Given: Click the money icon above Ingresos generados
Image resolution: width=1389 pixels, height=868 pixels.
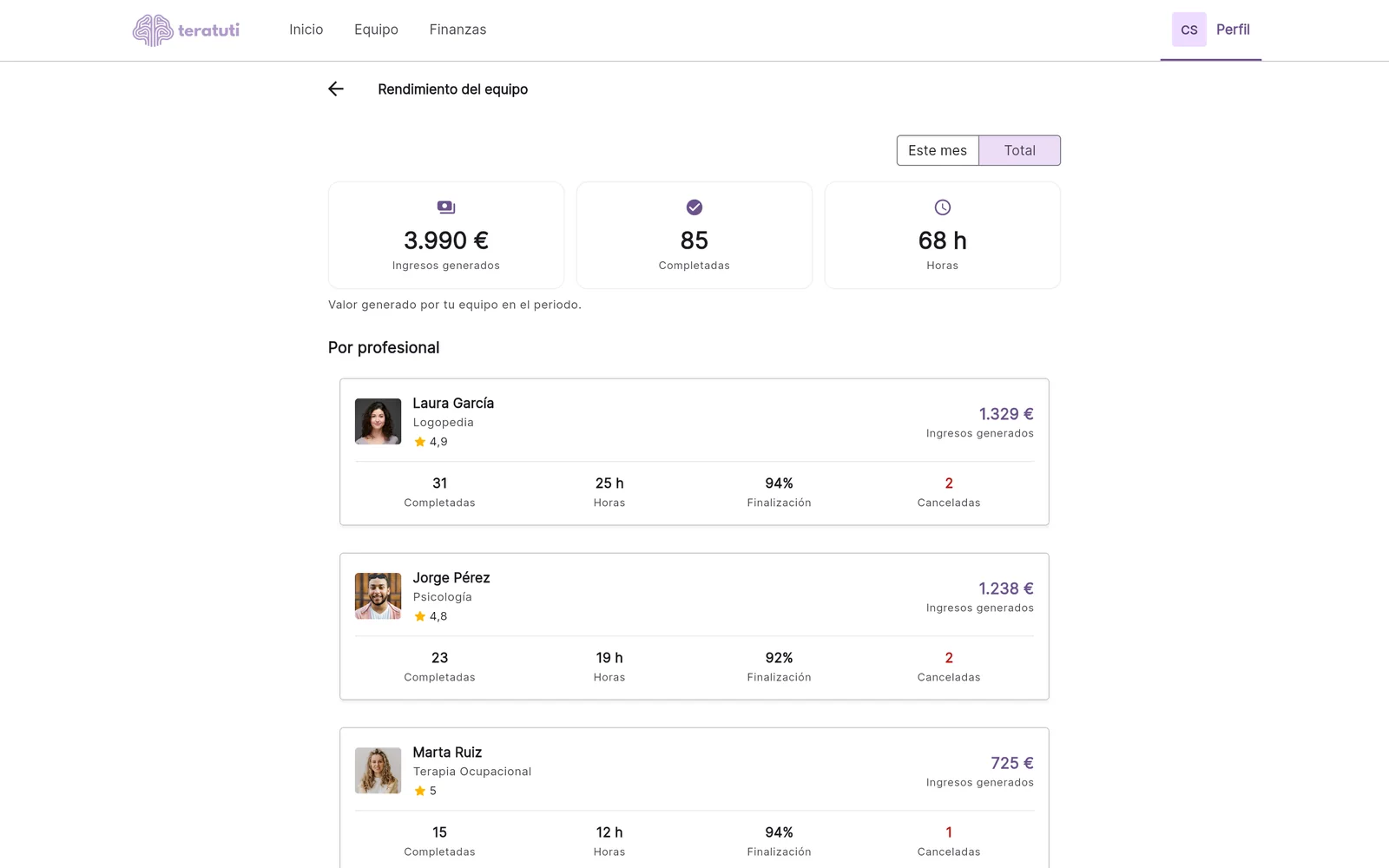Looking at the screenshot, I should coord(446,207).
